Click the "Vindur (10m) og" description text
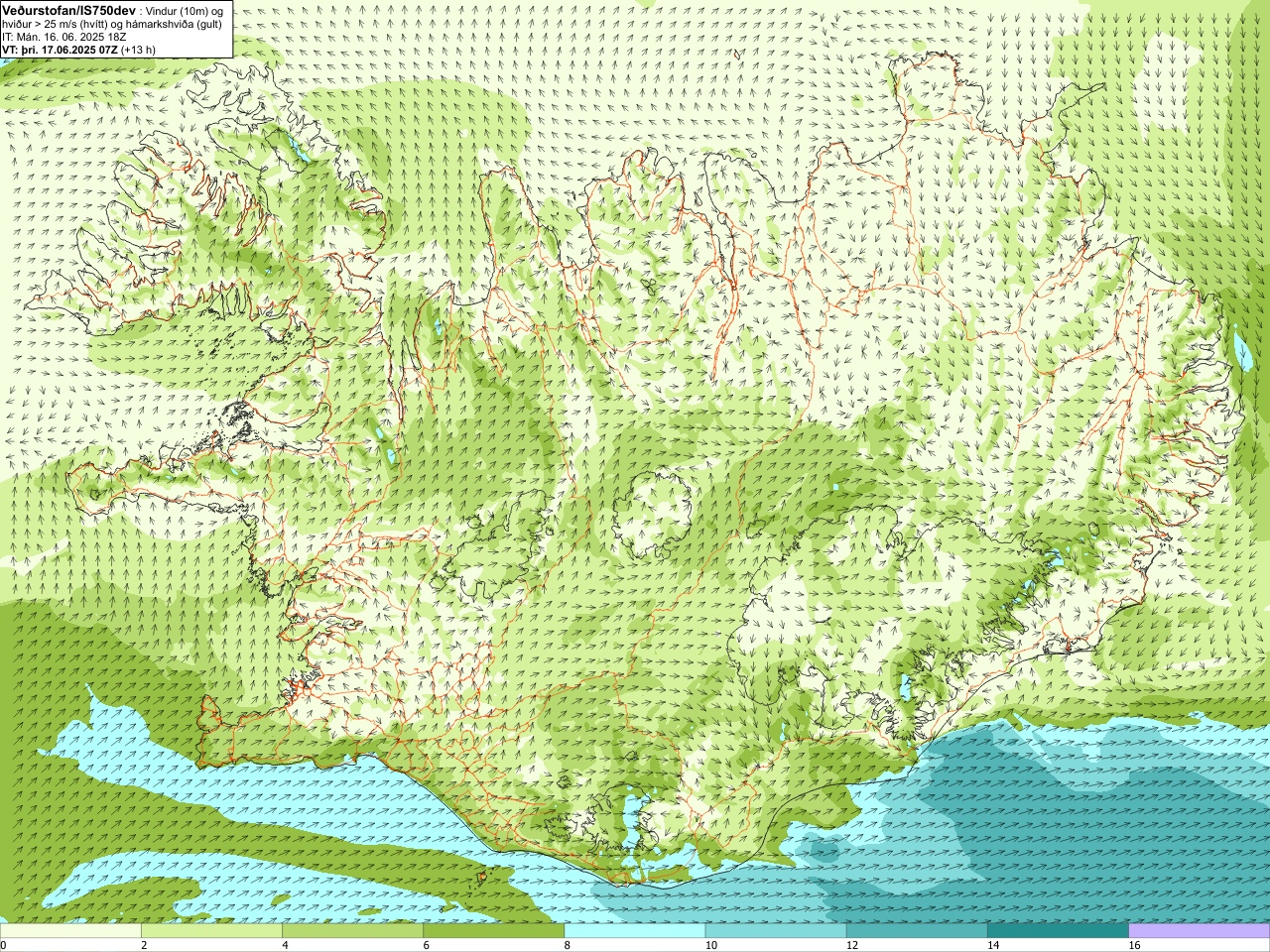The image size is (1270, 952). click(185, 10)
